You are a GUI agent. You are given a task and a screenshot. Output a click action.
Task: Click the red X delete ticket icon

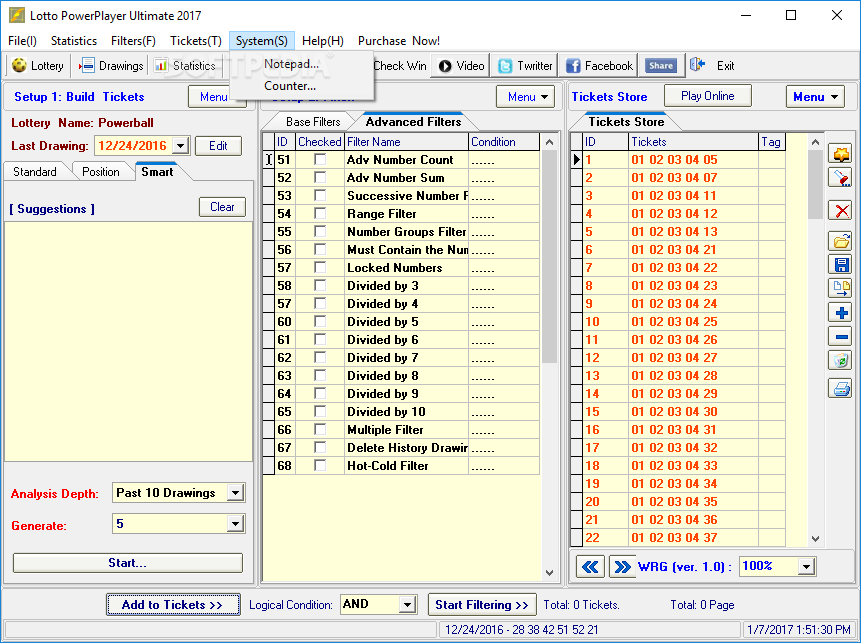point(841,210)
